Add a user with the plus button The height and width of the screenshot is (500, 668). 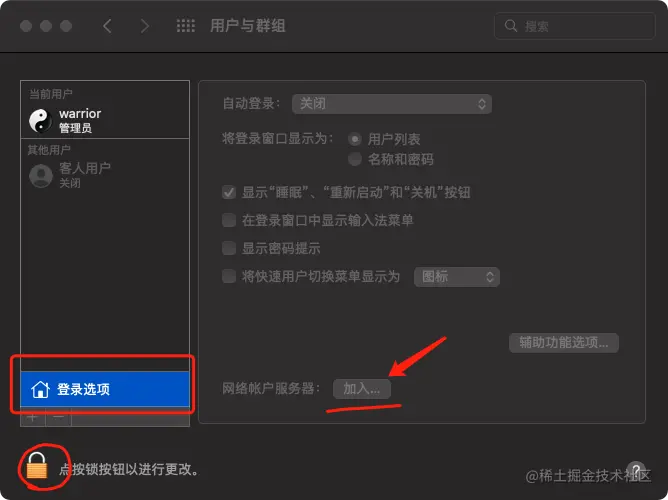click(x=33, y=417)
